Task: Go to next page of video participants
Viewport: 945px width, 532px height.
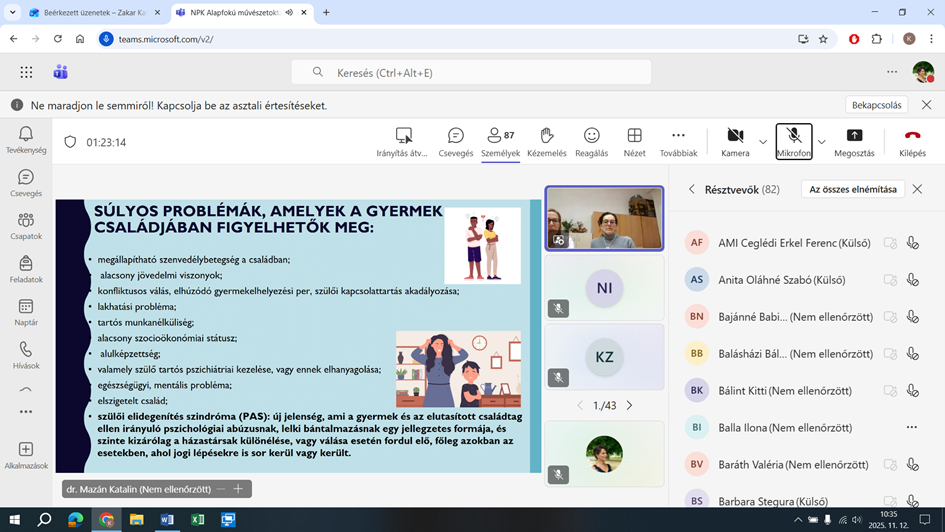Action: (x=629, y=405)
